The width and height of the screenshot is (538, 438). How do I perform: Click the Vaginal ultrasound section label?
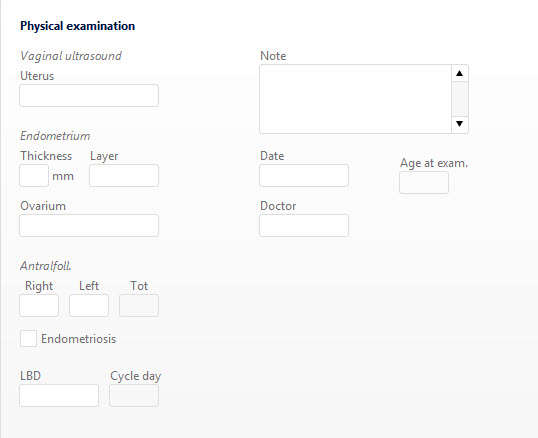71,56
